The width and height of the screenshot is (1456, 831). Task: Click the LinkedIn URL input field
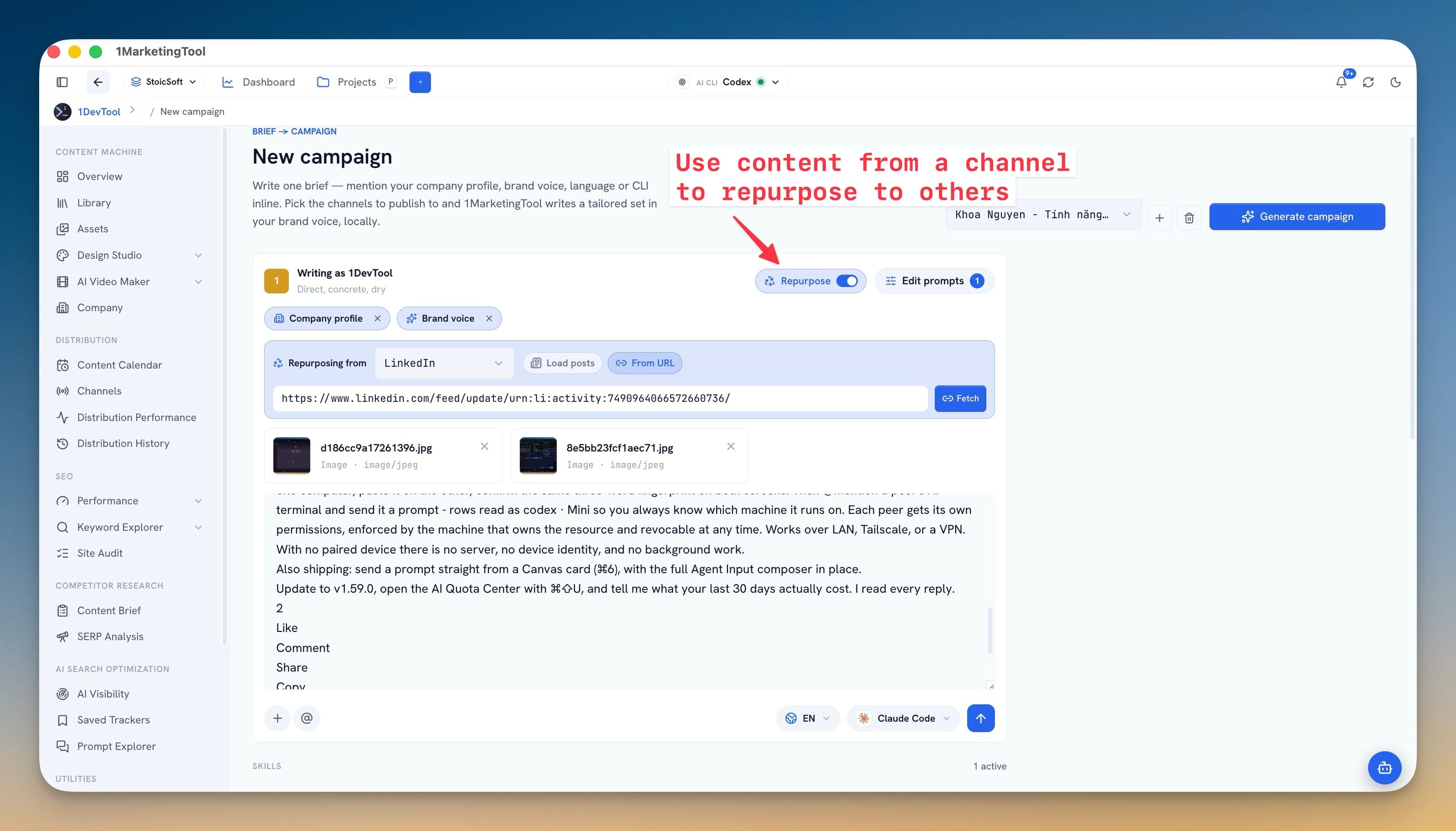[x=600, y=398]
